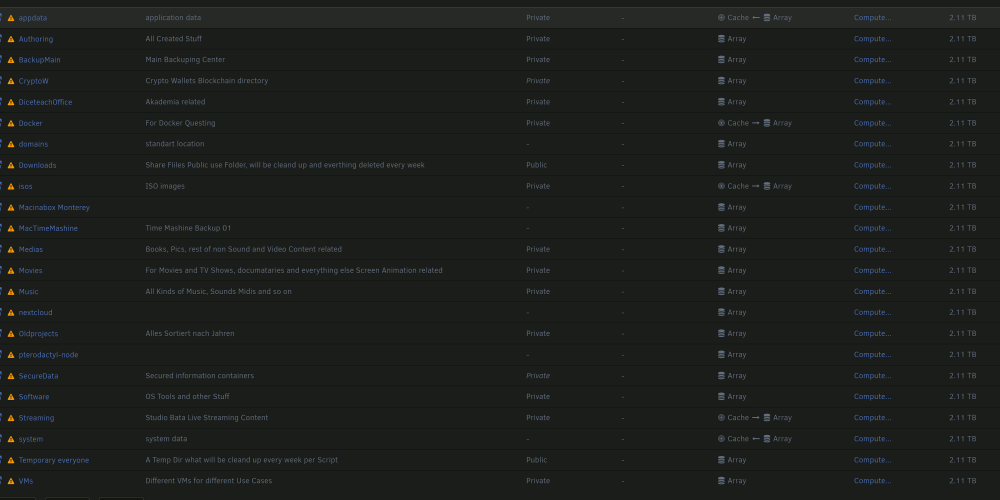This screenshot has width=1000, height=500.
Task: Click 'All Created Stuff' comment text
Action: (173, 39)
